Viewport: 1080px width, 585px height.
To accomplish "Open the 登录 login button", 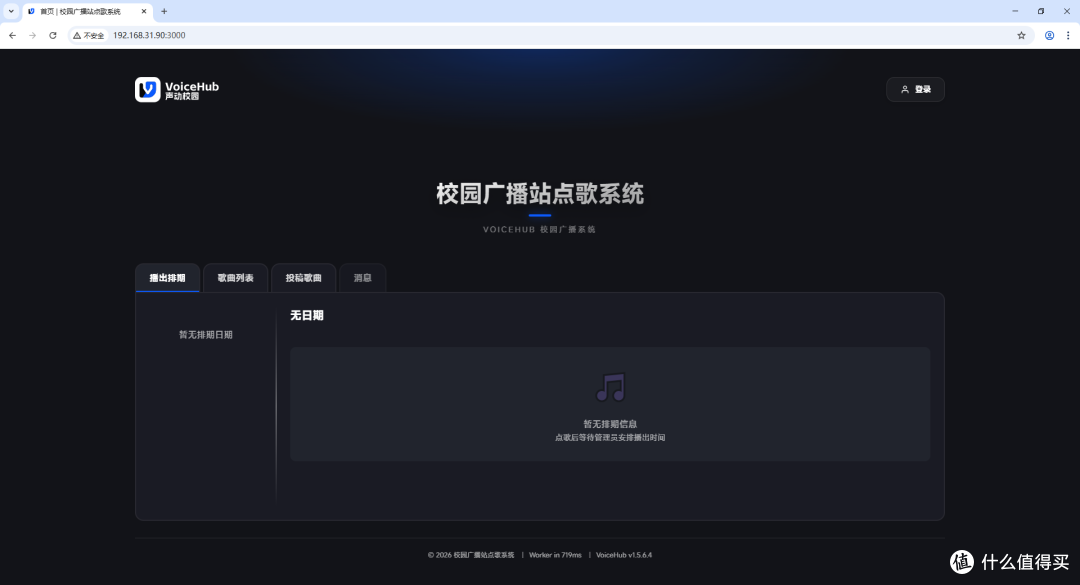I will pyautogui.click(x=915, y=90).
